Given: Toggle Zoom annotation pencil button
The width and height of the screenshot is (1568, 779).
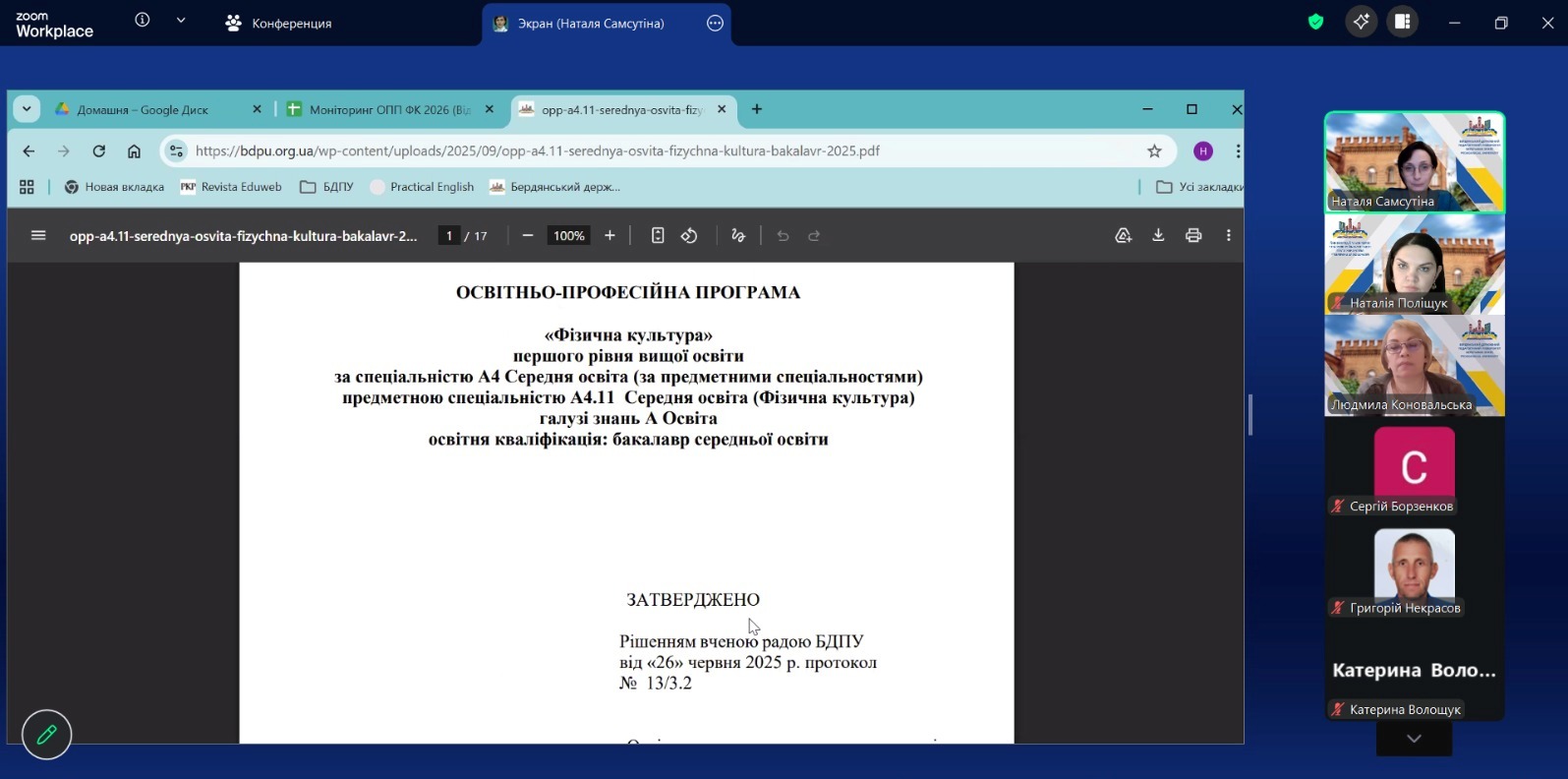Looking at the screenshot, I should pos(46,734).
